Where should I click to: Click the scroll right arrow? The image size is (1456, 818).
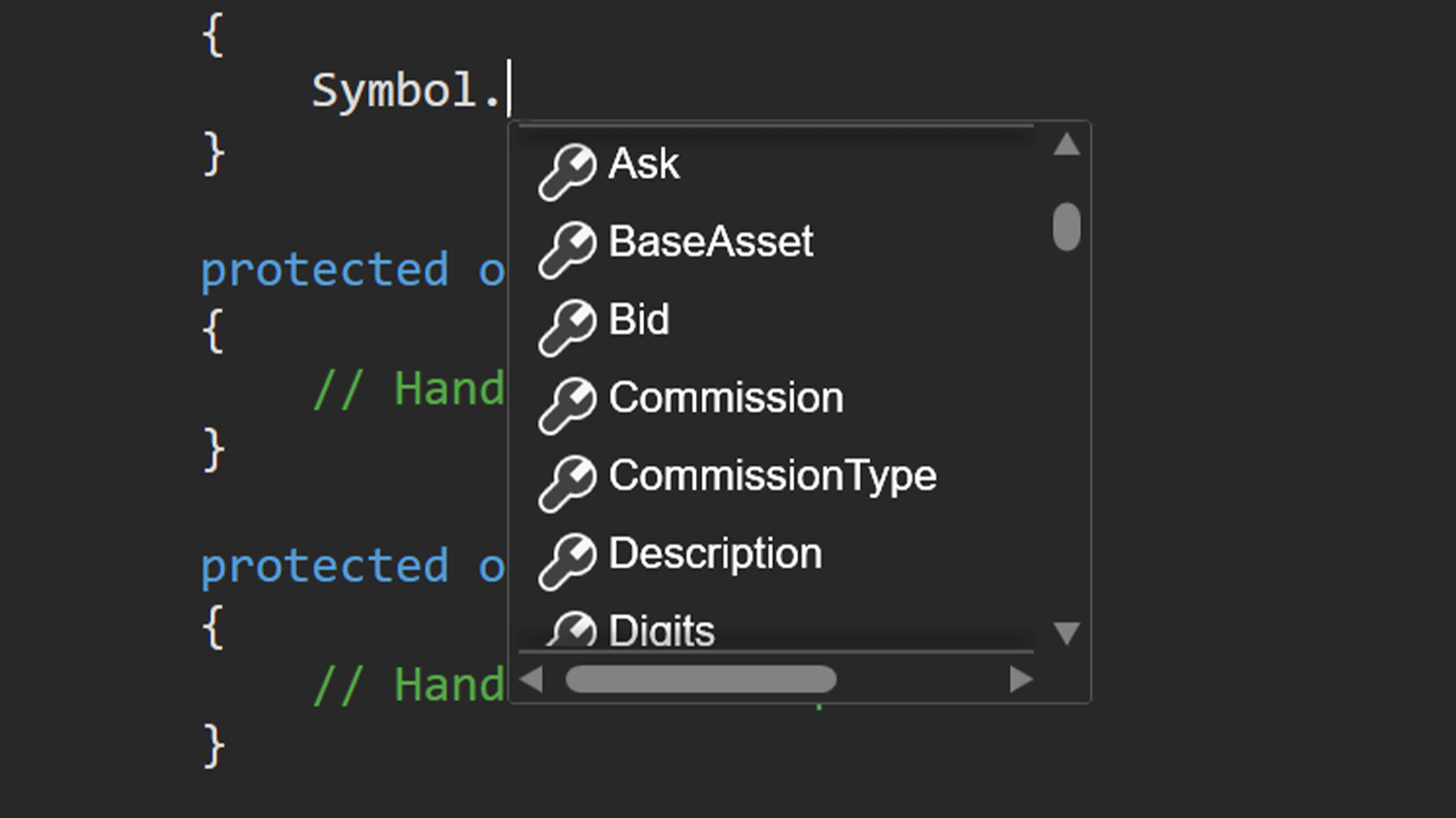click(x=1020, y=680)
